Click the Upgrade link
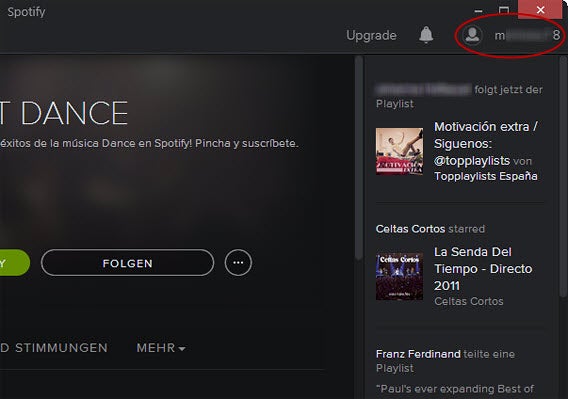Viewport: 568px width, 399px height. [371, 36]
